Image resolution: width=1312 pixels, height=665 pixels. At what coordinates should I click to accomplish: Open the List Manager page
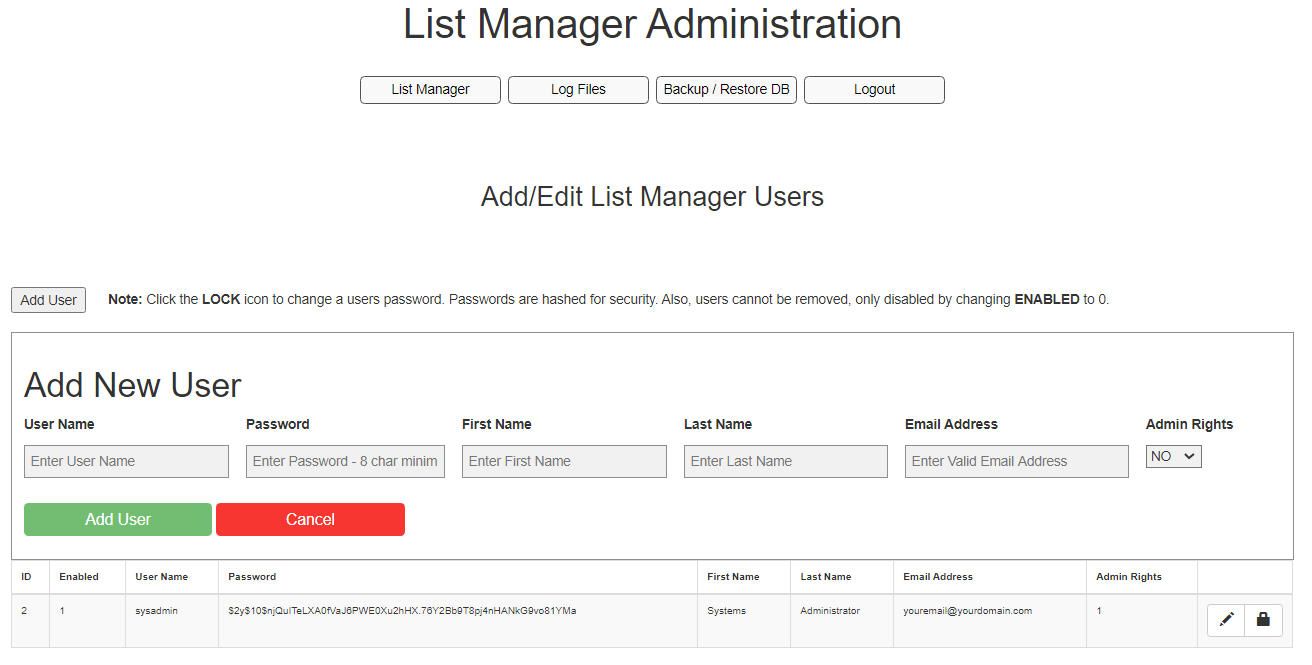[x=430, y=89]
